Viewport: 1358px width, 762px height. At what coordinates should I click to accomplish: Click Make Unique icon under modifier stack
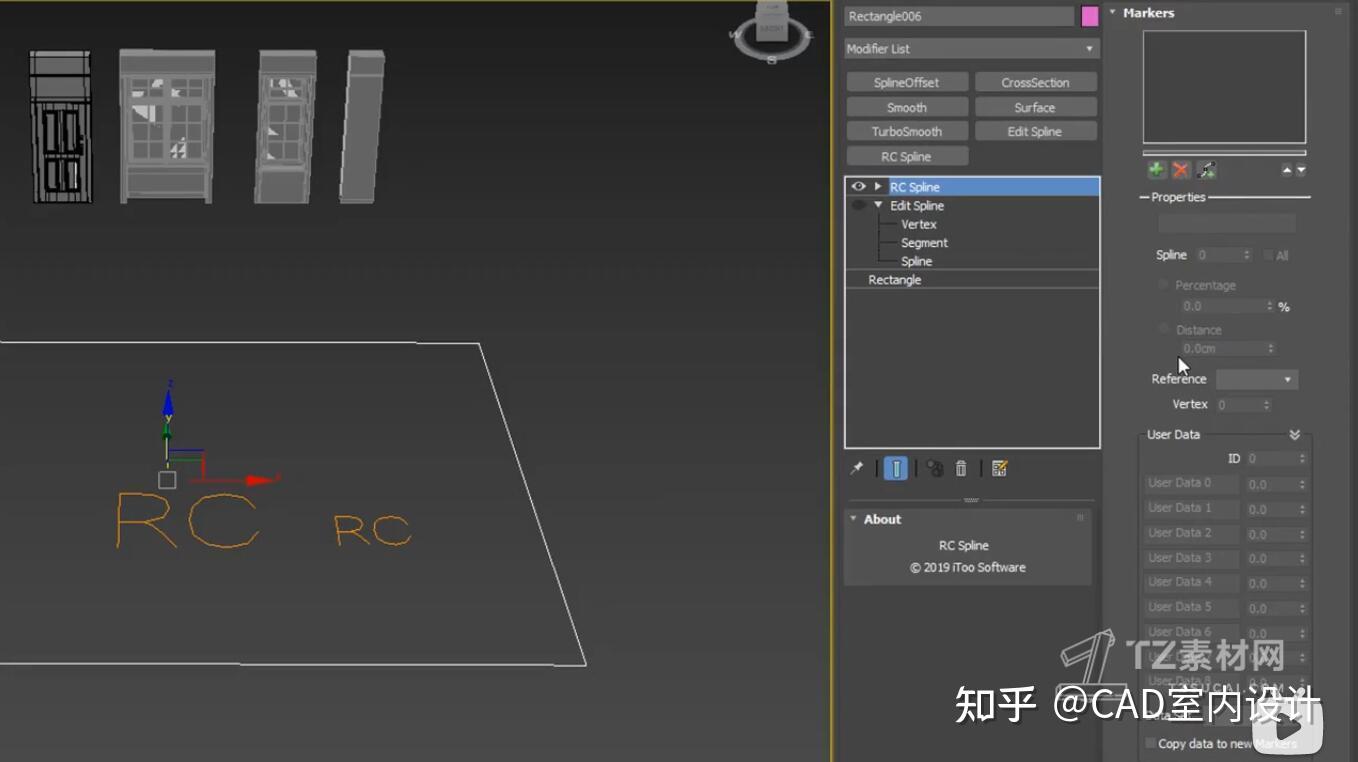(x=933, y=468)
